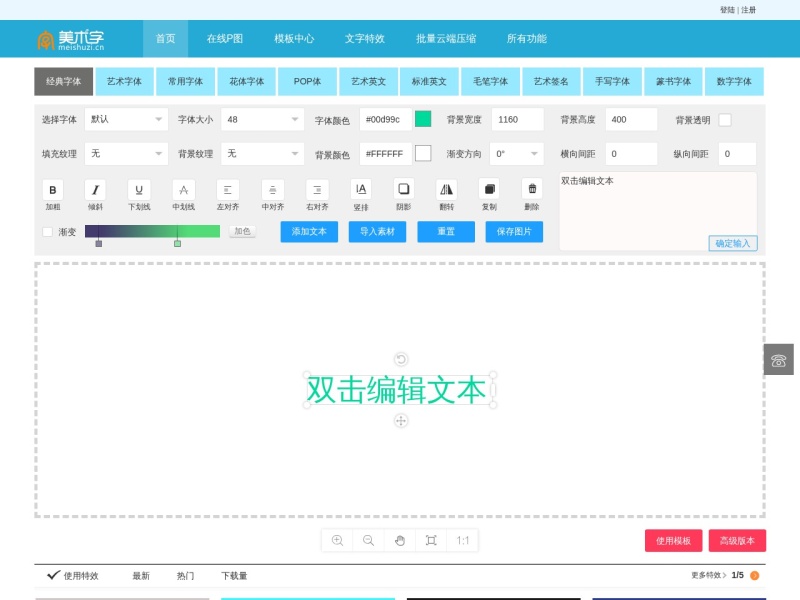Flip the text (翻转)
Viewport: 800px width, 600px height.
click(x=446, y=189)
